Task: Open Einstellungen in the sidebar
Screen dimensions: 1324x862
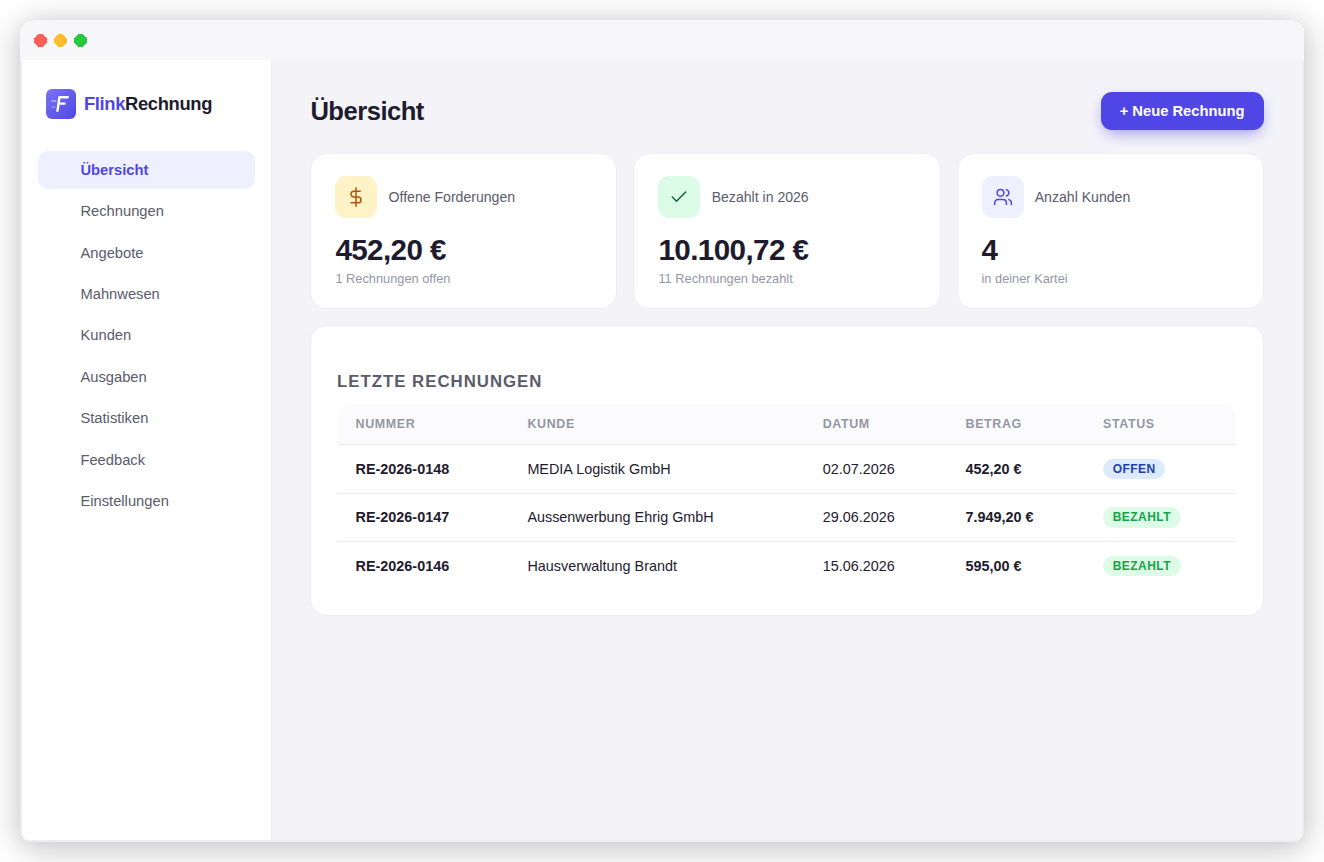Action: point(146,501)
